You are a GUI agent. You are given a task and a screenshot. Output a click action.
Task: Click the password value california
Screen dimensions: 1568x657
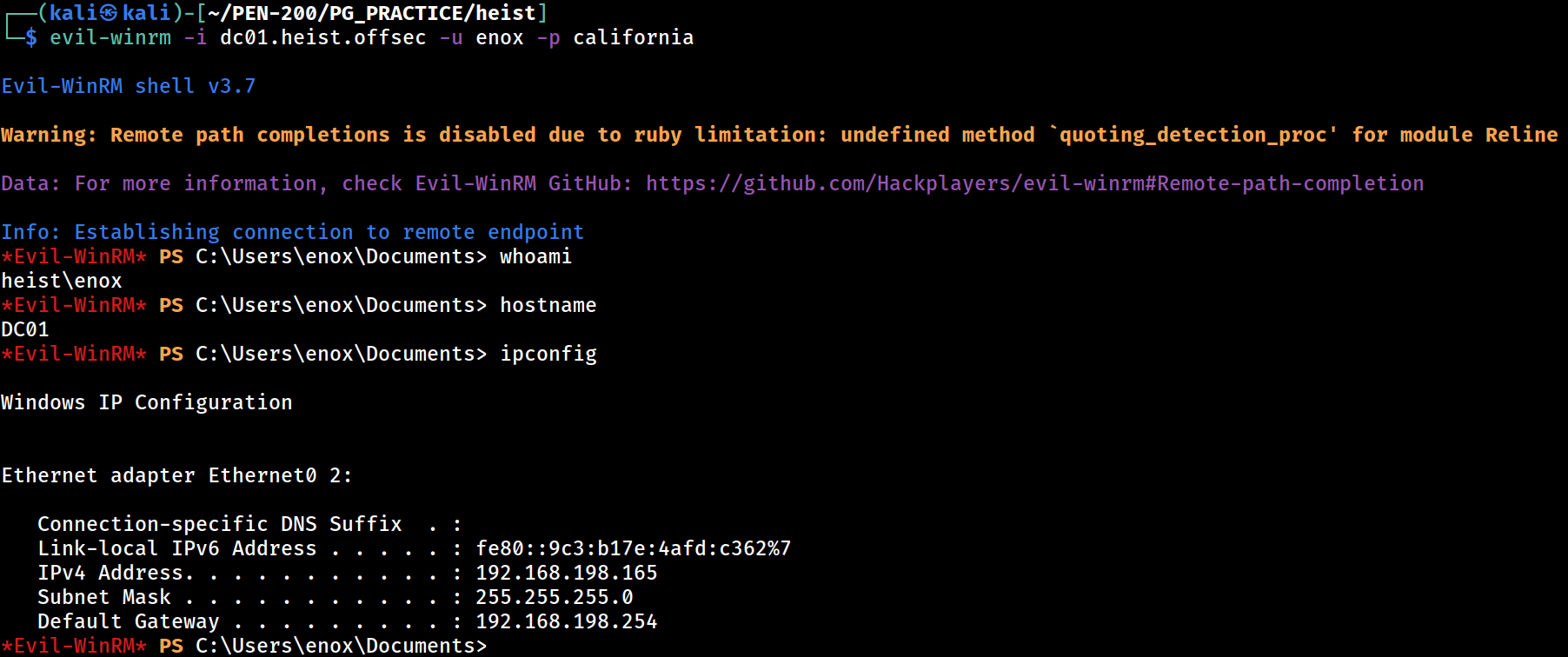(634, 37)
